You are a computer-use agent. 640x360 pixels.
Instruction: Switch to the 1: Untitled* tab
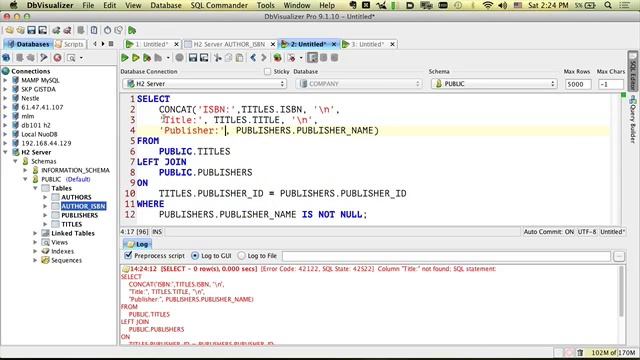(151, 44)
